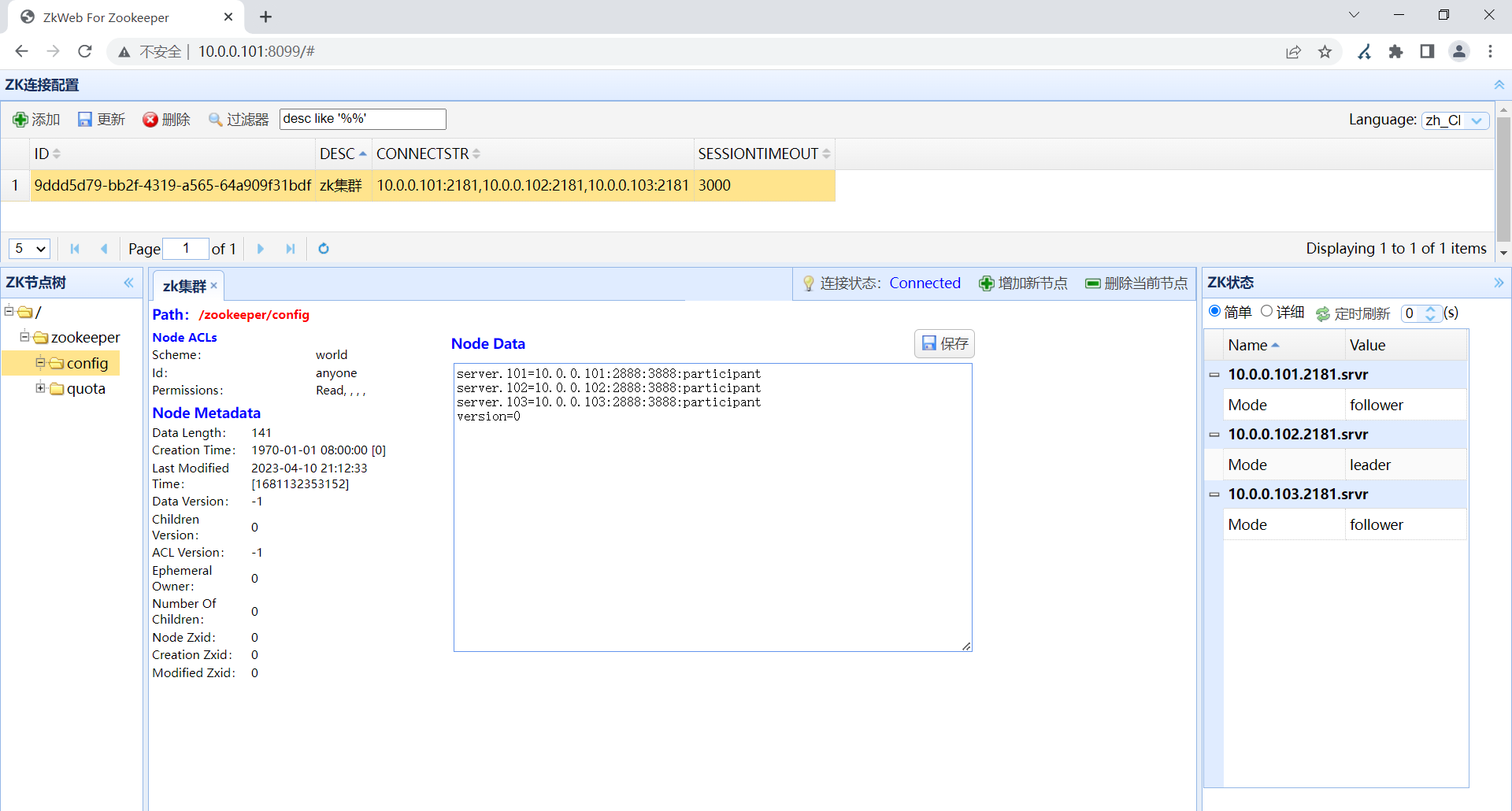Image resolution: width=1512 pixels, height=811 pixels.
Task: Select the 简单 (simple) radio option
Action: [x=1214, y=312]
